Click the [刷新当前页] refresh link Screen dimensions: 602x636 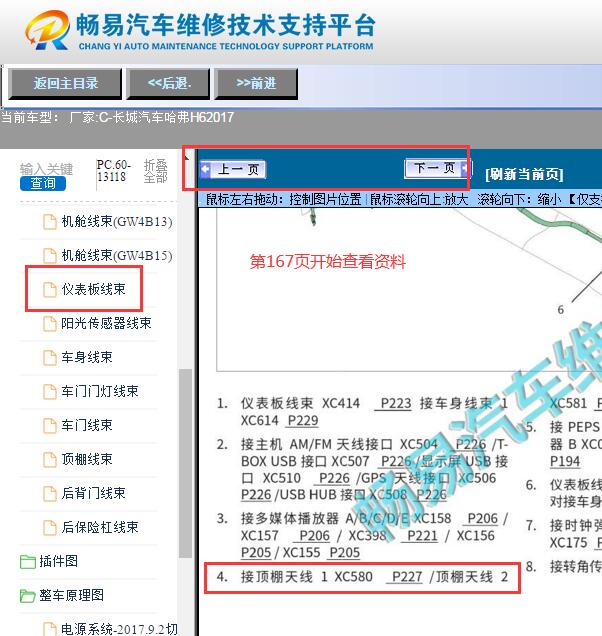pos(524,174)
